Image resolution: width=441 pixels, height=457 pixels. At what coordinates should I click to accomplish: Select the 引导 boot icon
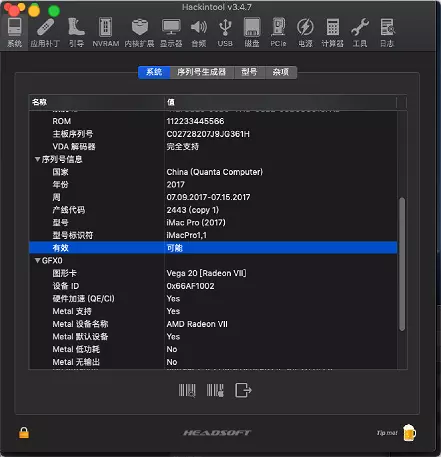coord(76,33)
